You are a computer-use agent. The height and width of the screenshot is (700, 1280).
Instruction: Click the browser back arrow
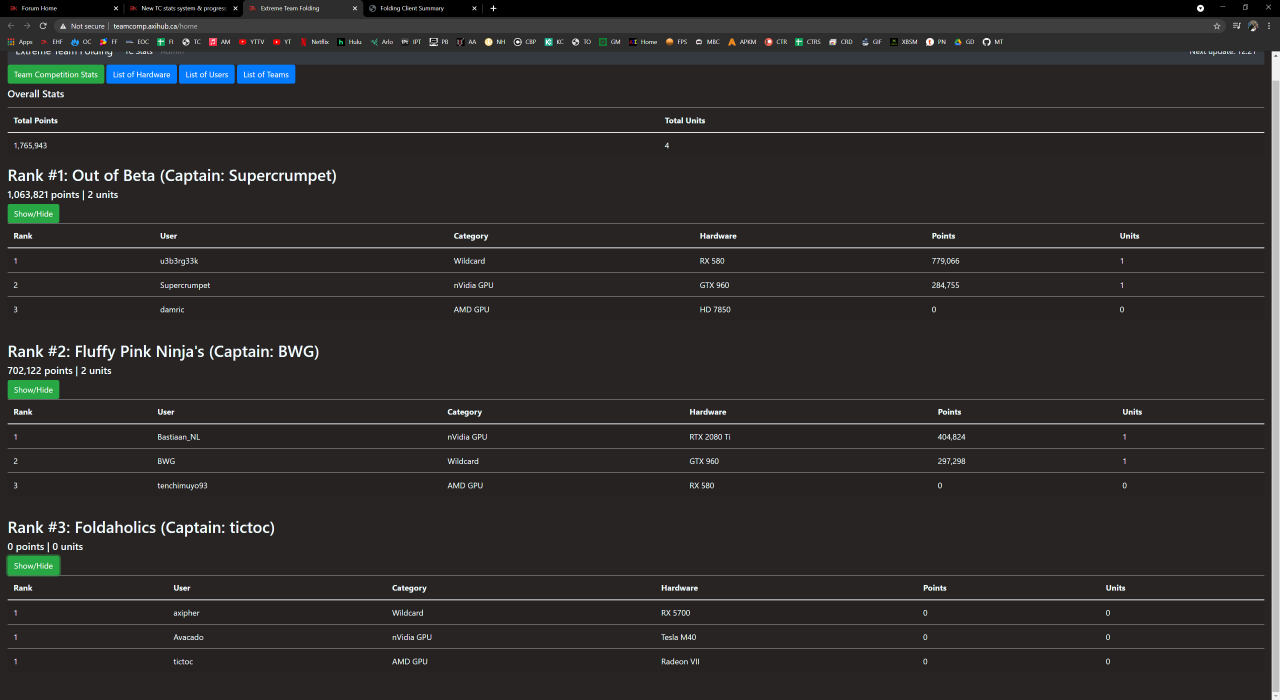(11, 26)
